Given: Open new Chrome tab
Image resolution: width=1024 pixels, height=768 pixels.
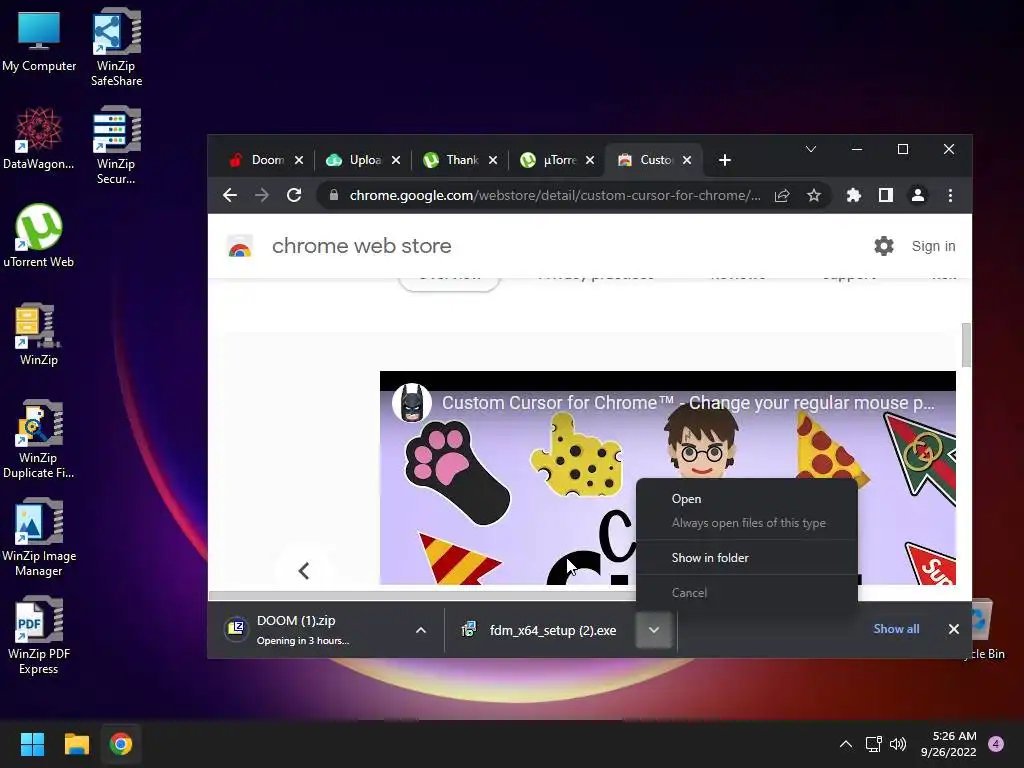Looking at the screenshot, I should [x=724, y=160].
